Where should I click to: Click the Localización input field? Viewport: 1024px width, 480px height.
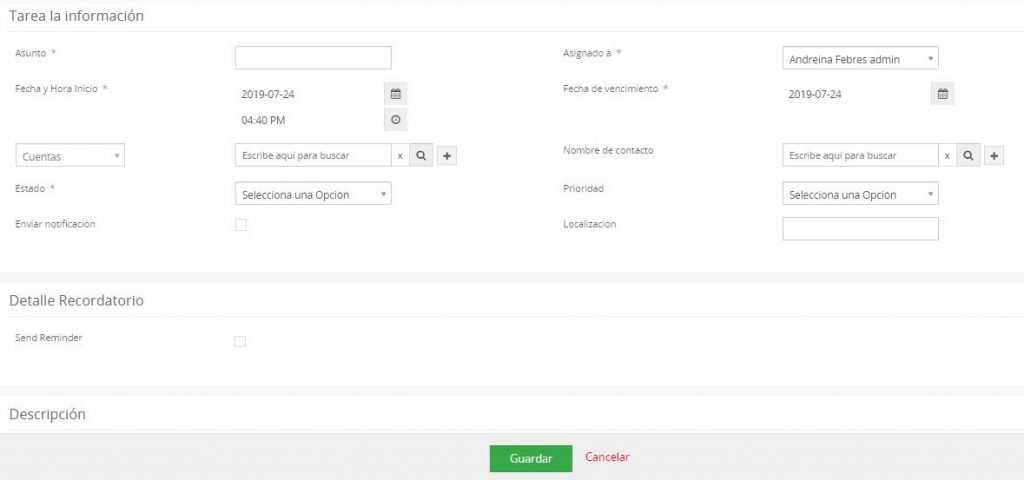[x=860, y=229]
